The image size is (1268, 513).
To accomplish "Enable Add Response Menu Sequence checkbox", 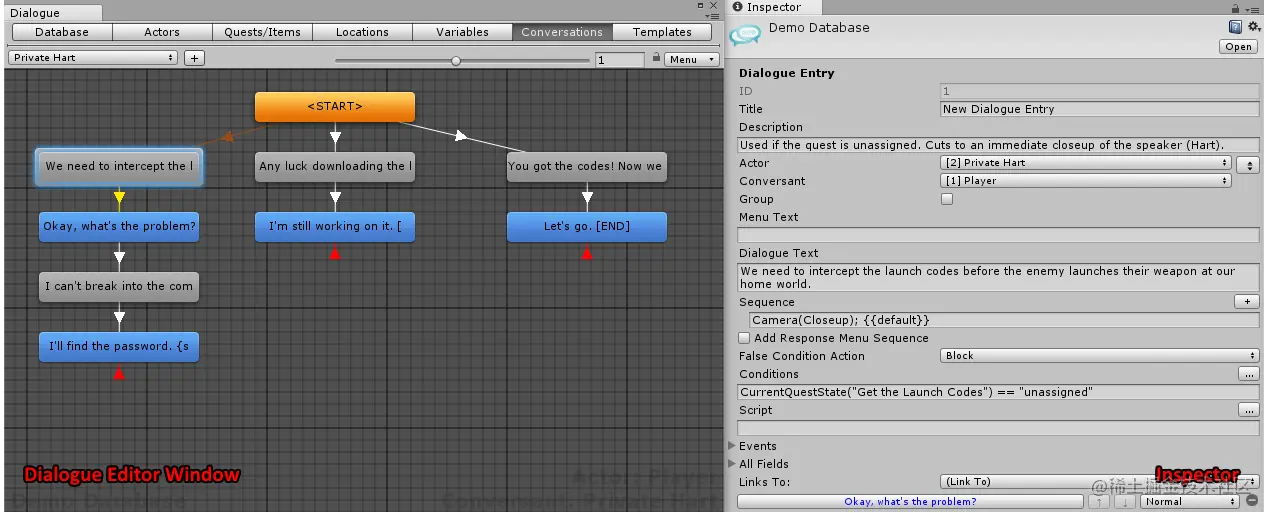I will pos(744,338).
